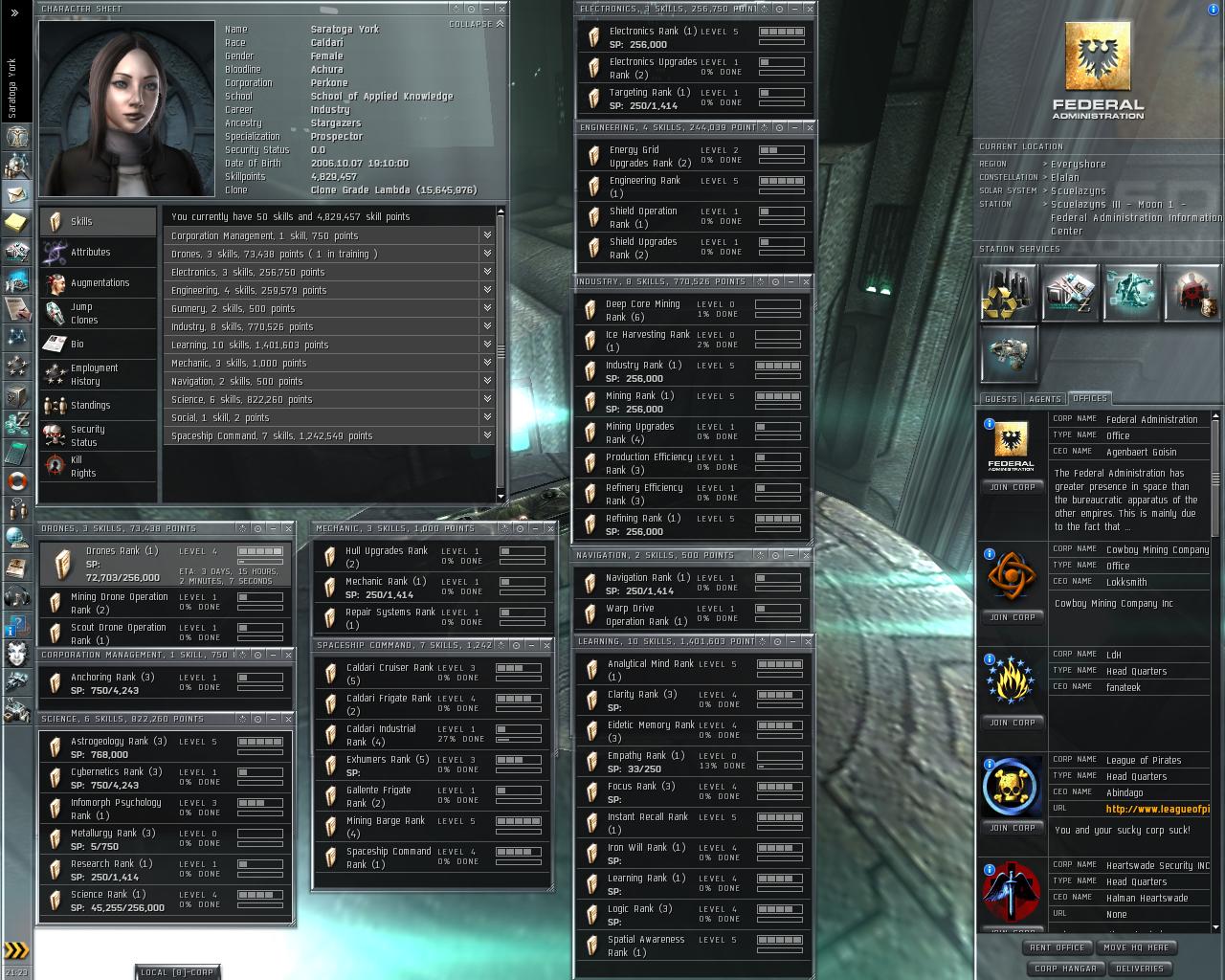Open the ship station service icon
This screenshot has width=1225, height=980.
click(1009, 353)
